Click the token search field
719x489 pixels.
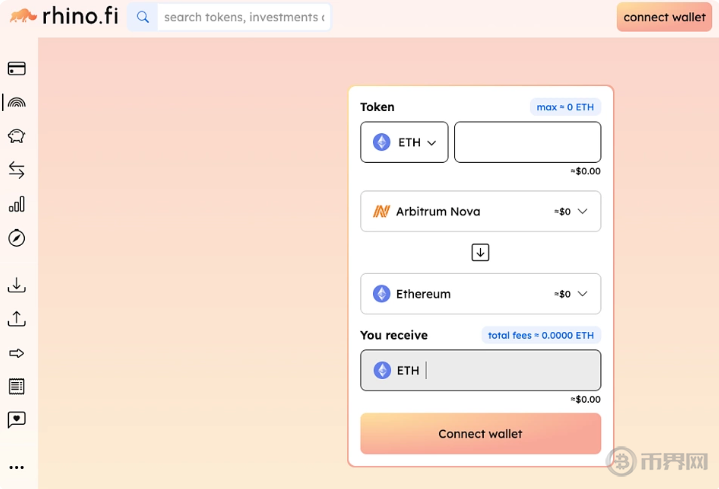tap(243, 17)
